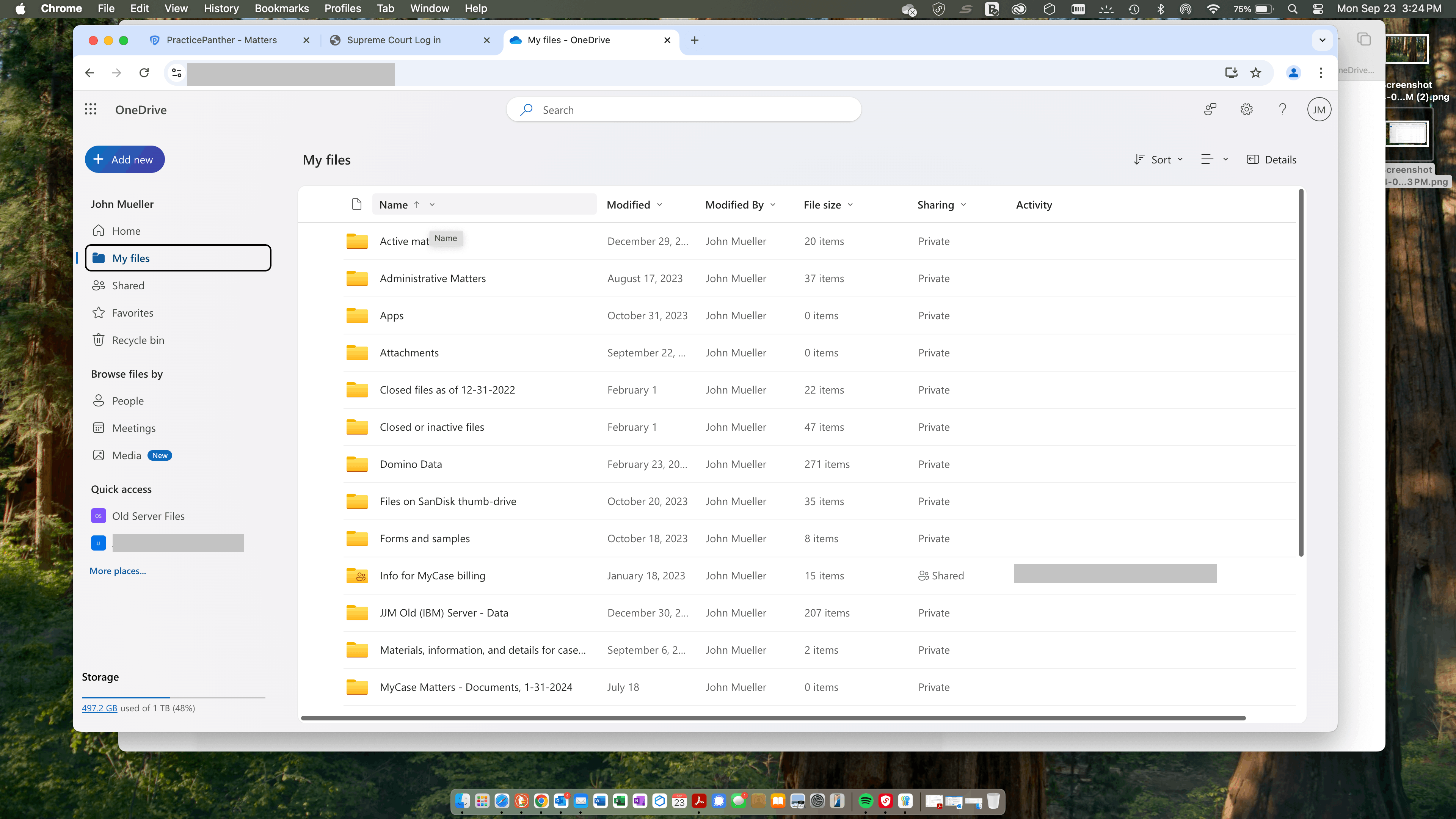Click the Active matters folder icon

click(x=357, y=242)
